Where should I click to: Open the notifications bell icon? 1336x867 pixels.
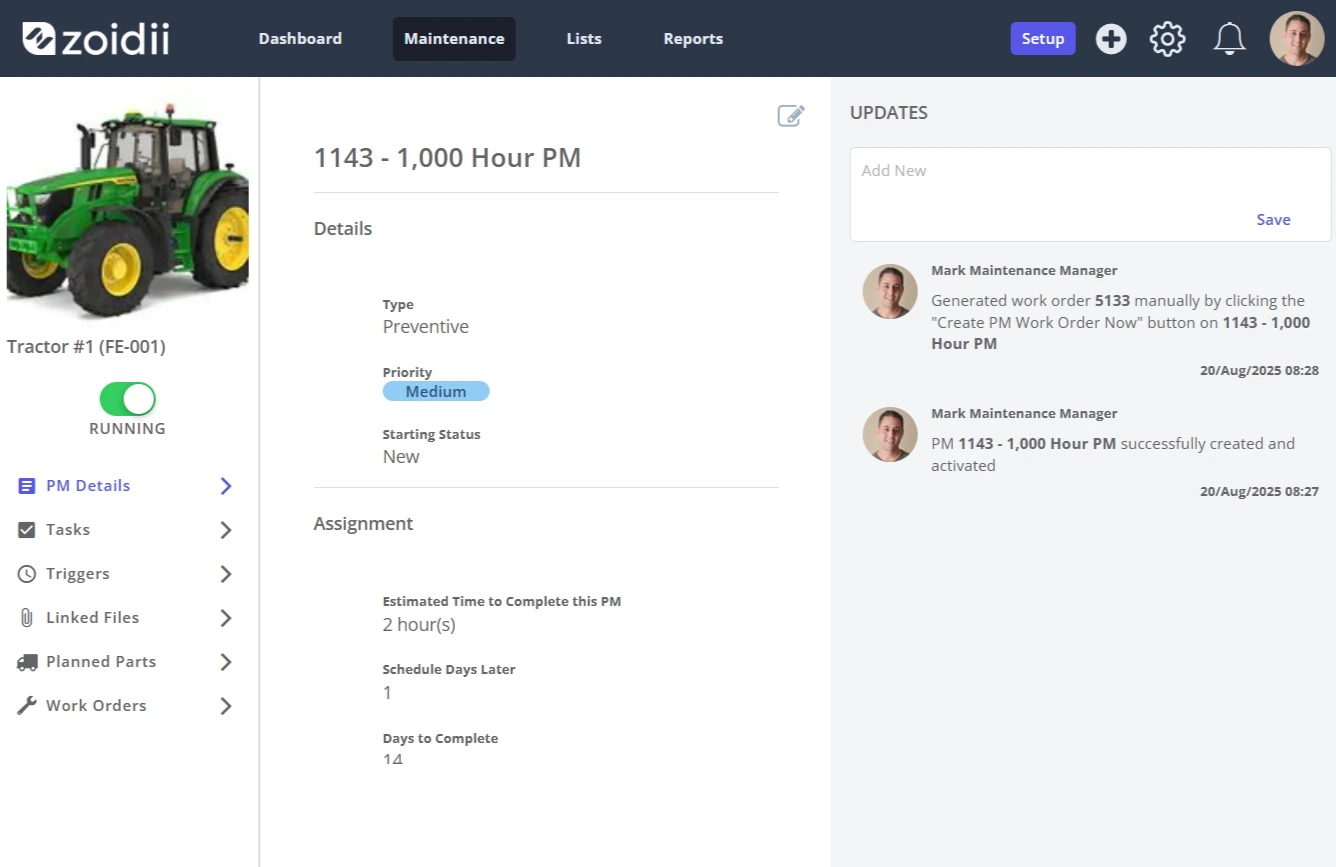[x=1229, y=39]
